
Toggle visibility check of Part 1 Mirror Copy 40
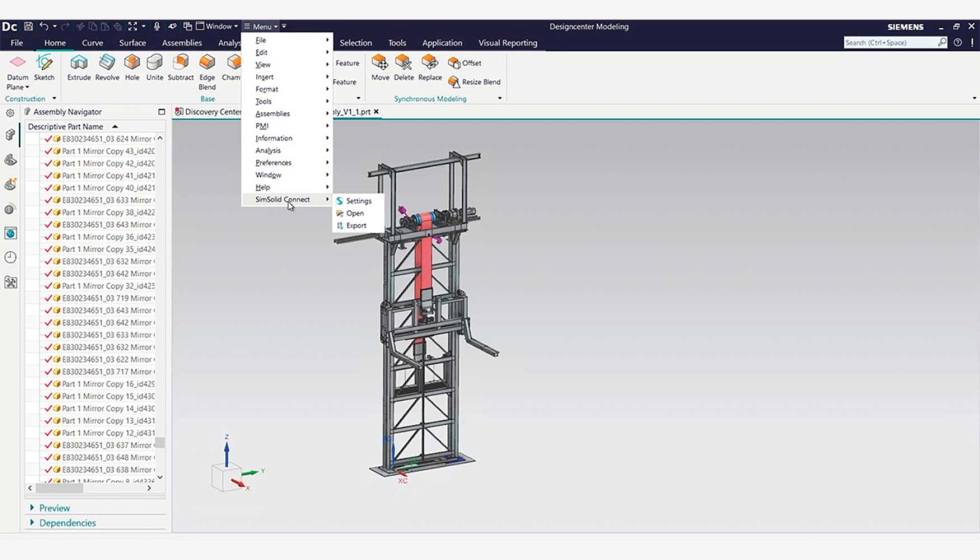pos(48,188)
